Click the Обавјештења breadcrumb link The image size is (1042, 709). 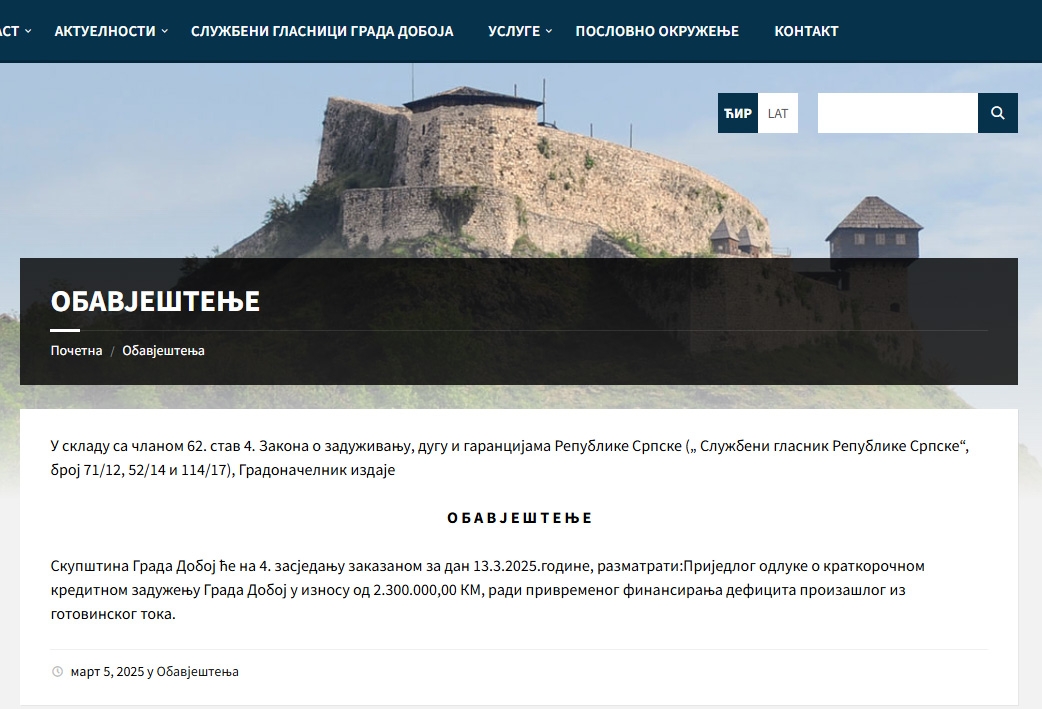[163, 351]
